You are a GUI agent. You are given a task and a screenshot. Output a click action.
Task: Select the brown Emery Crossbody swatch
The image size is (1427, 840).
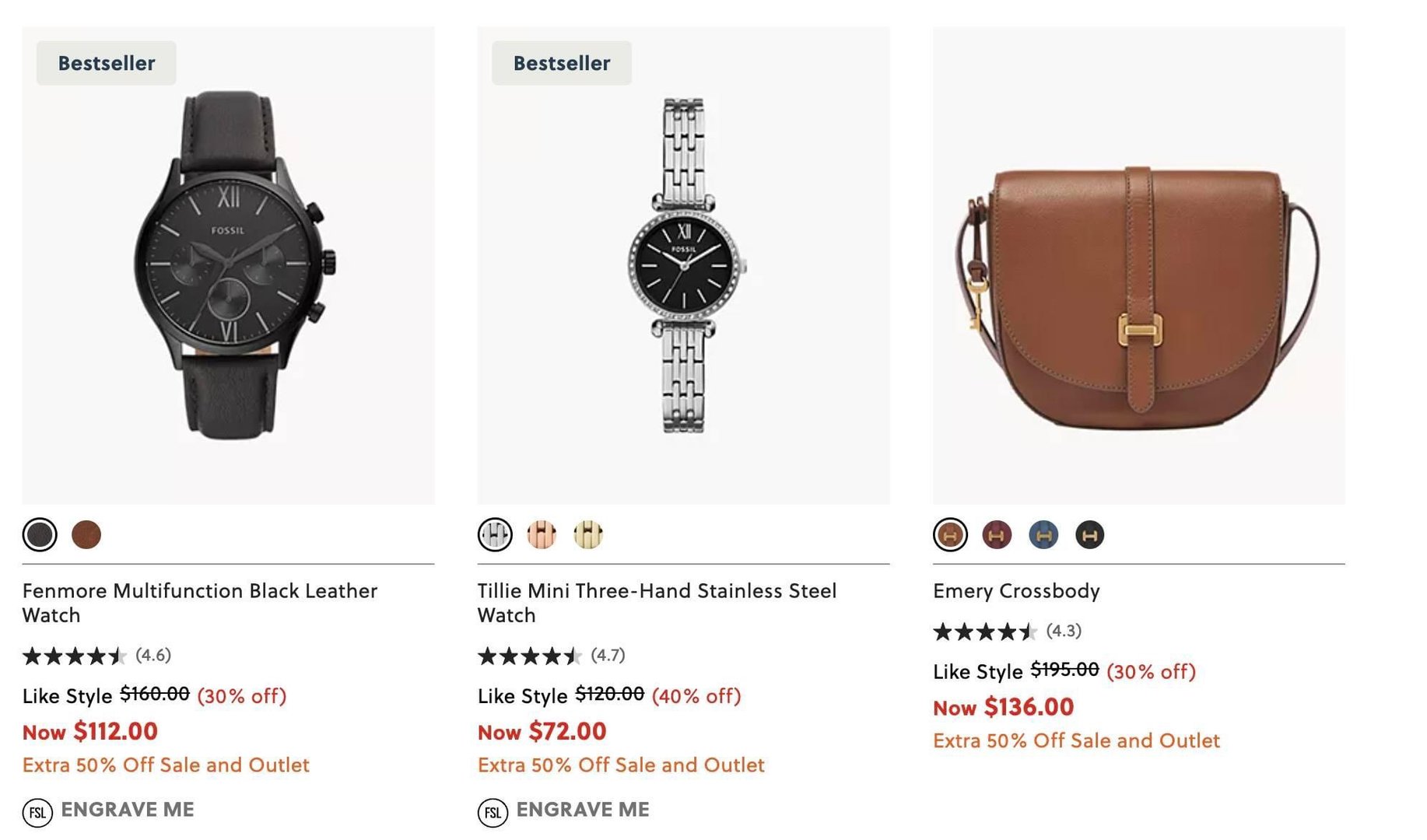[950, 535]
